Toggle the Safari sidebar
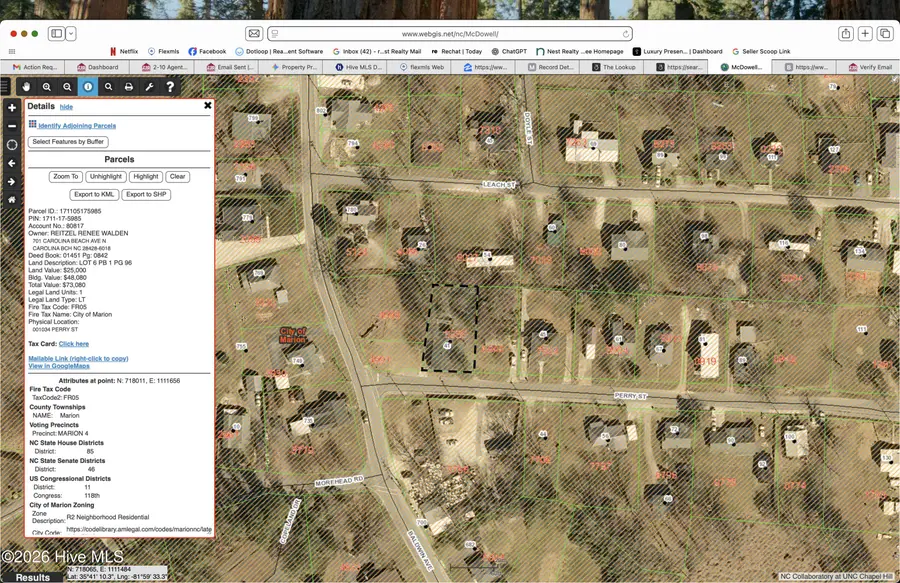Viewport: 900px width, 583px height. [x=56, y=33]
